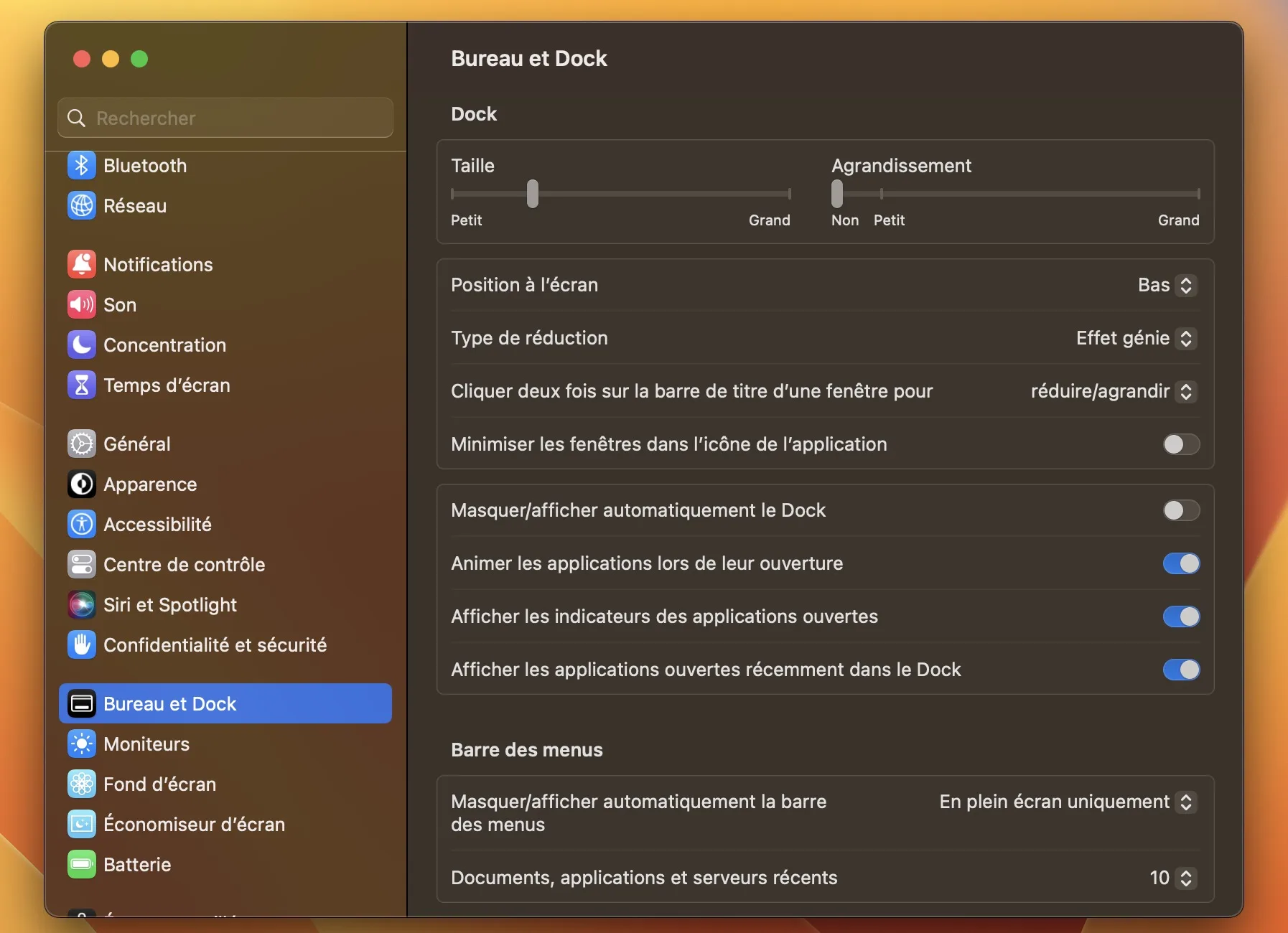Click the Taille slider handle

pos(533,194)
